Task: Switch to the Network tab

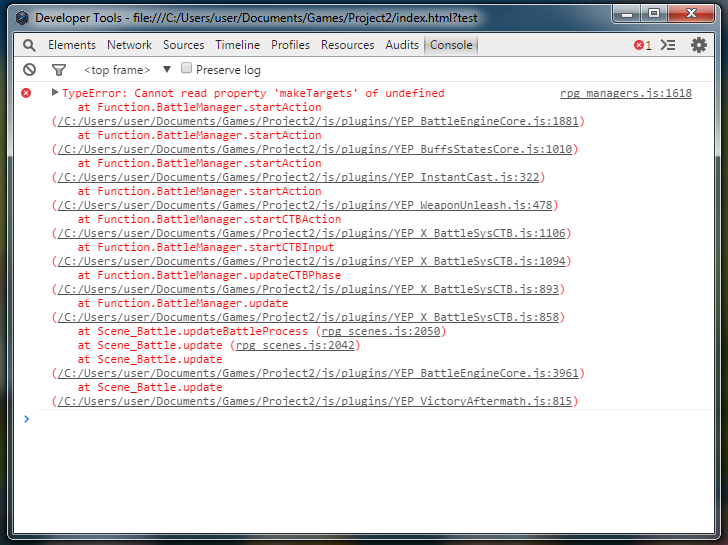Action: point(130,45)
